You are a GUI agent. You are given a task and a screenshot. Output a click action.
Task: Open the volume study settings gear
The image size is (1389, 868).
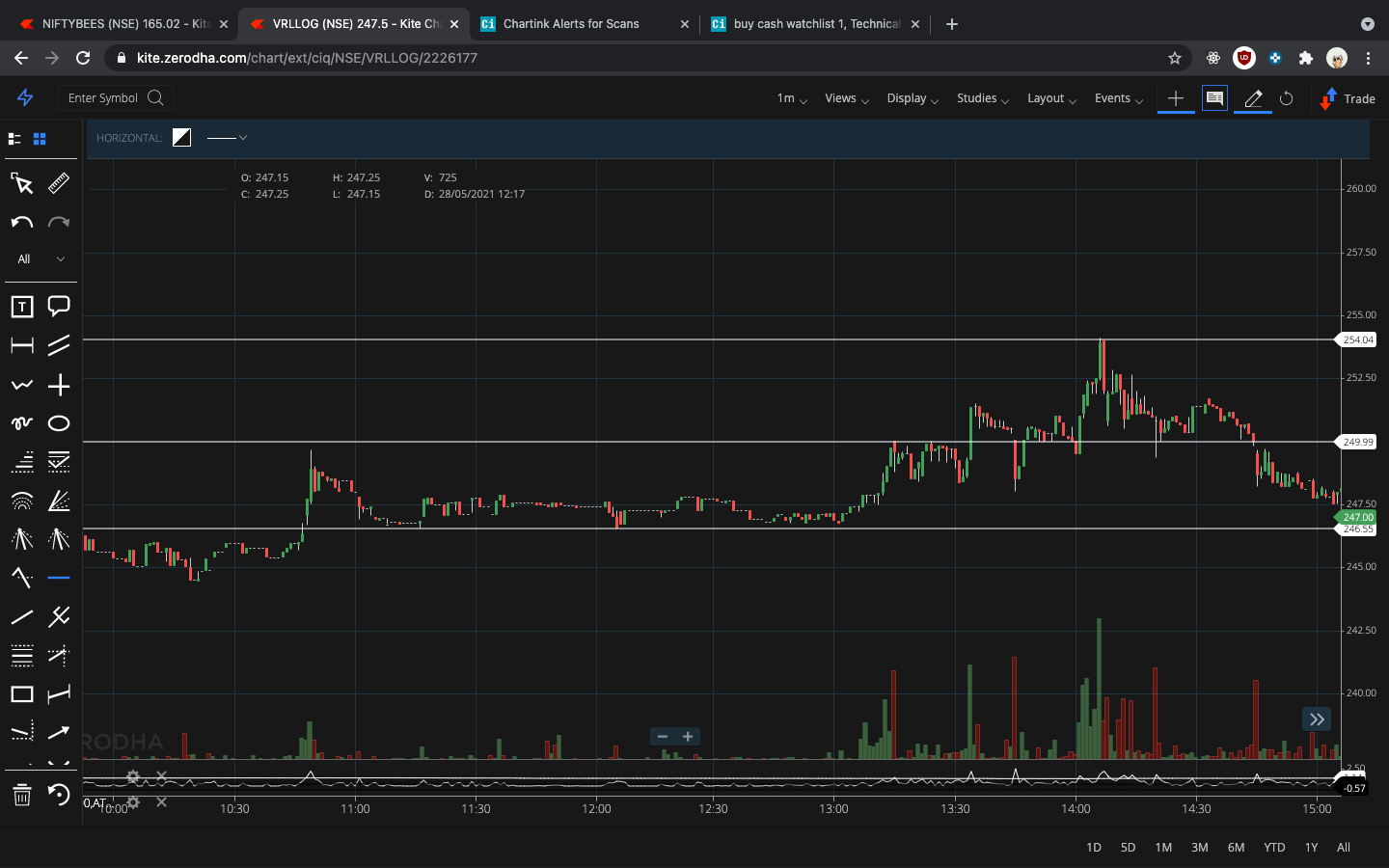pyautogui.click(x=133, y=777)
